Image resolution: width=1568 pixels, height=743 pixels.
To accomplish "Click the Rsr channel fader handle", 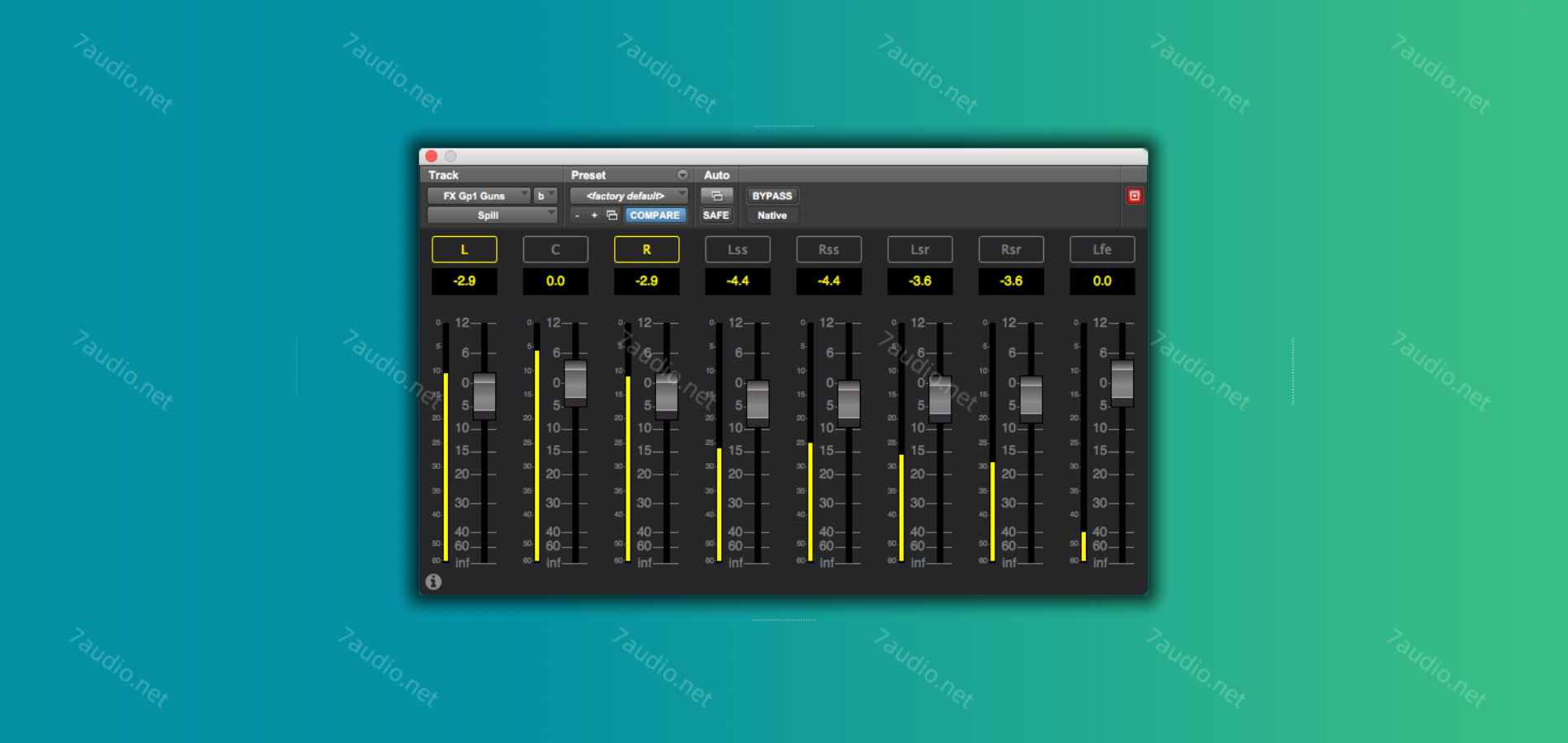I will (x=1032, y=400).
